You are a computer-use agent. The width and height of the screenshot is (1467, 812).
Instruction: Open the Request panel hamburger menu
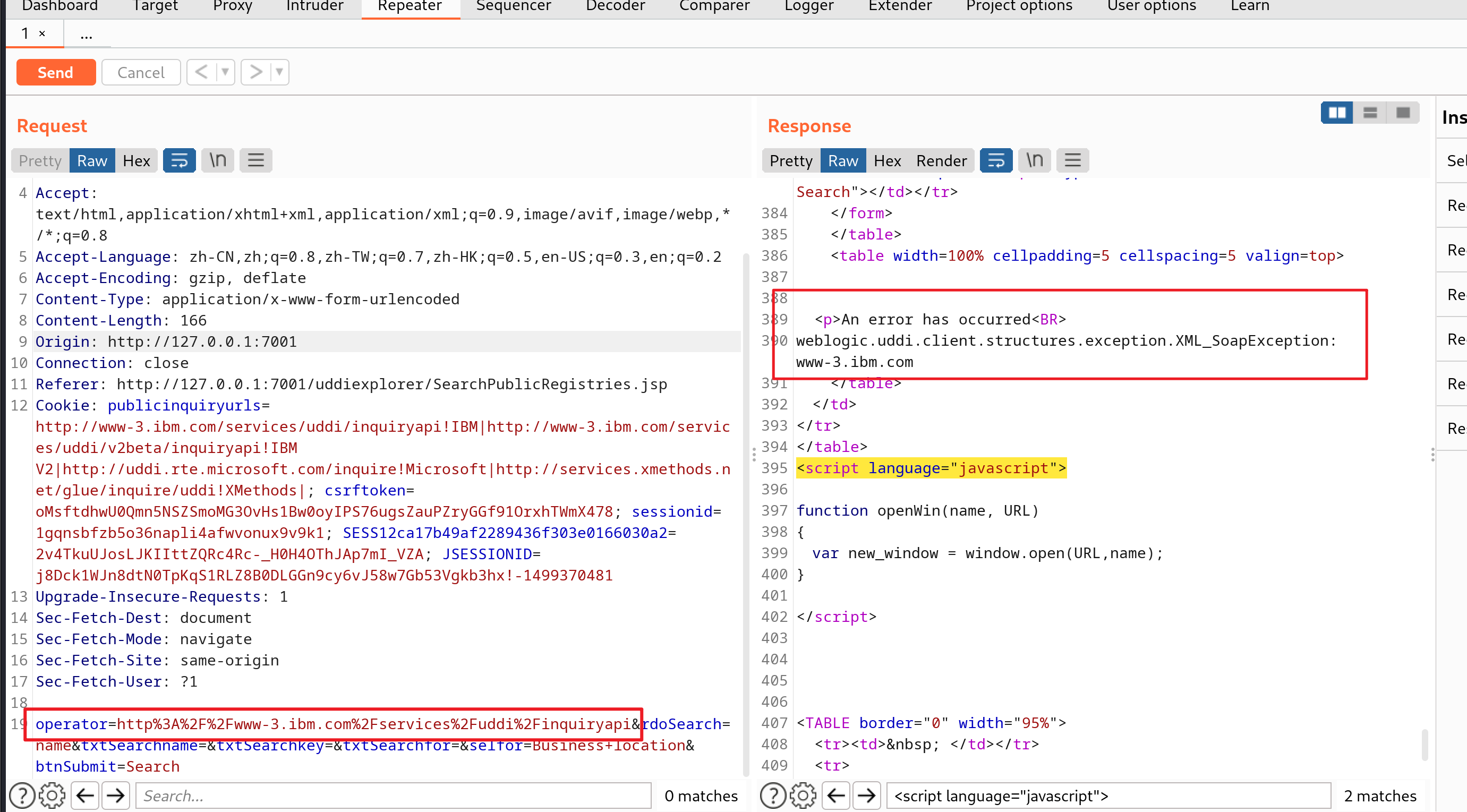coord(255,160)
